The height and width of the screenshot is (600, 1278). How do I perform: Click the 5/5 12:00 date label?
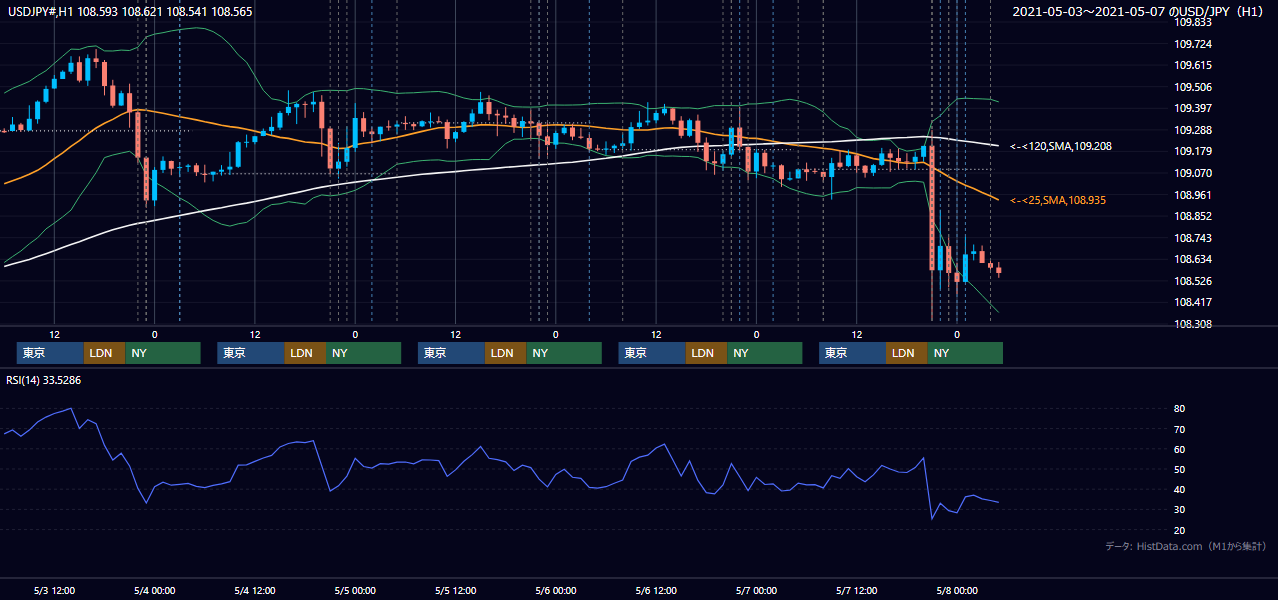(x=455, y=590)
